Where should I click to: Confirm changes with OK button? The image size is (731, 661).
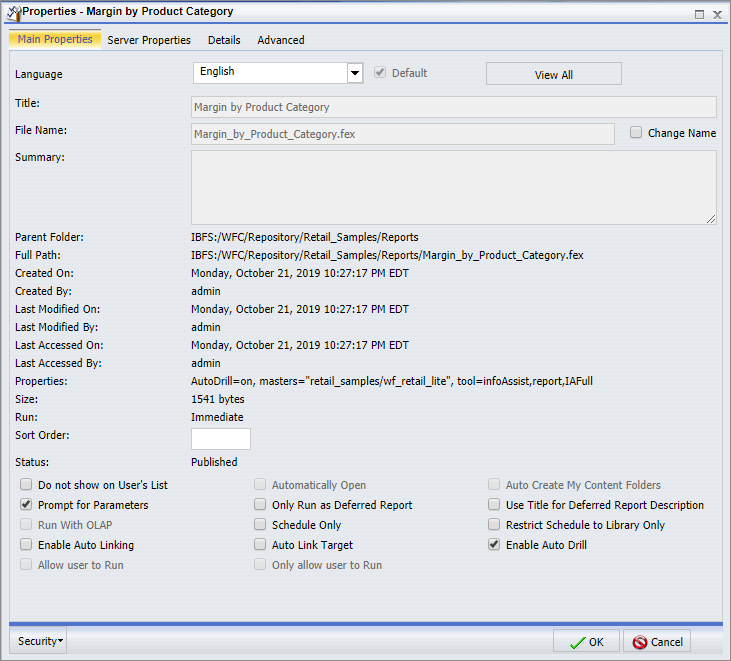point(586,642)
